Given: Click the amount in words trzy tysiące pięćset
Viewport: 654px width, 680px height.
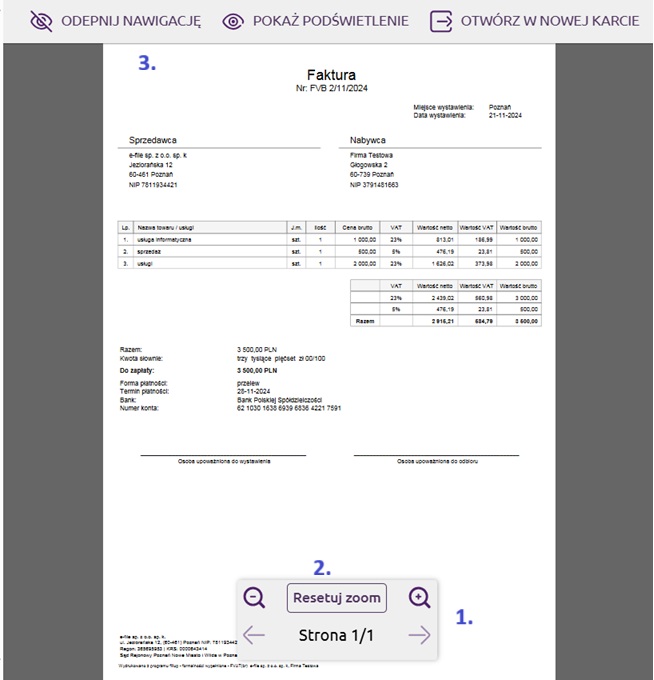Looking at the screenshot, I should (x=281, y=359).
